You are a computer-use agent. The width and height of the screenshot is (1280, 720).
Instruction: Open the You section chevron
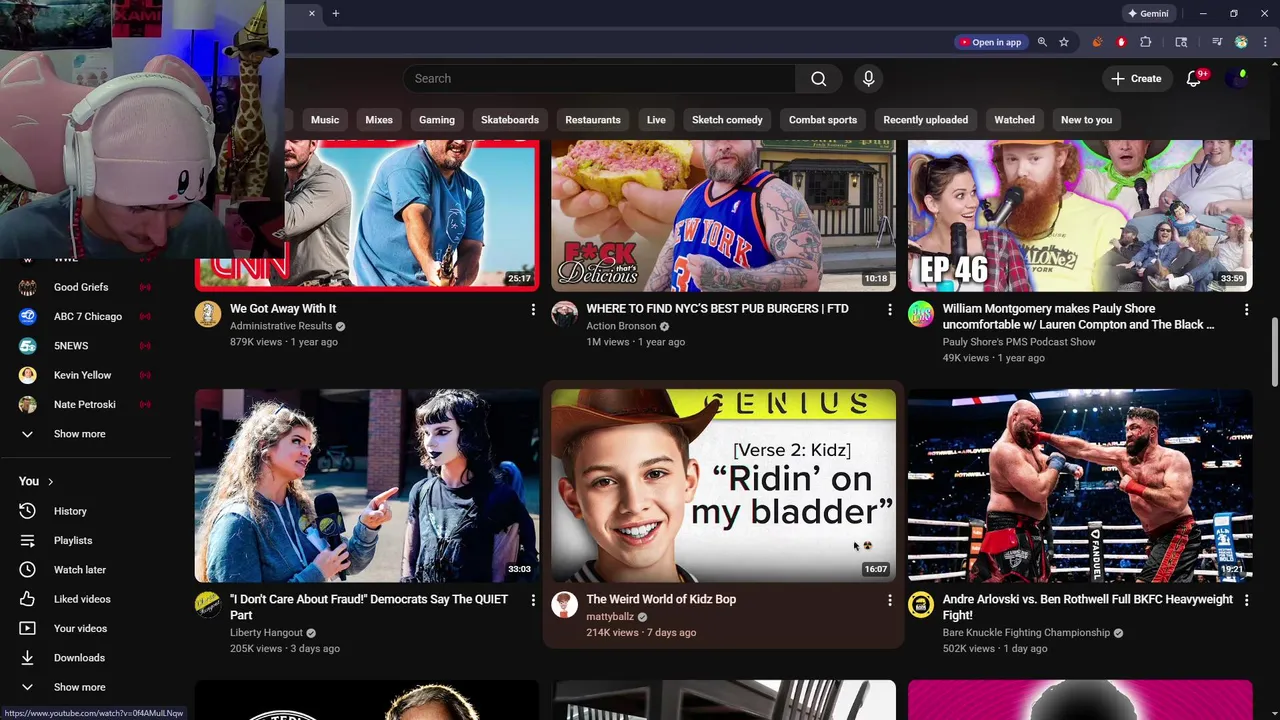tap(50, 482)
